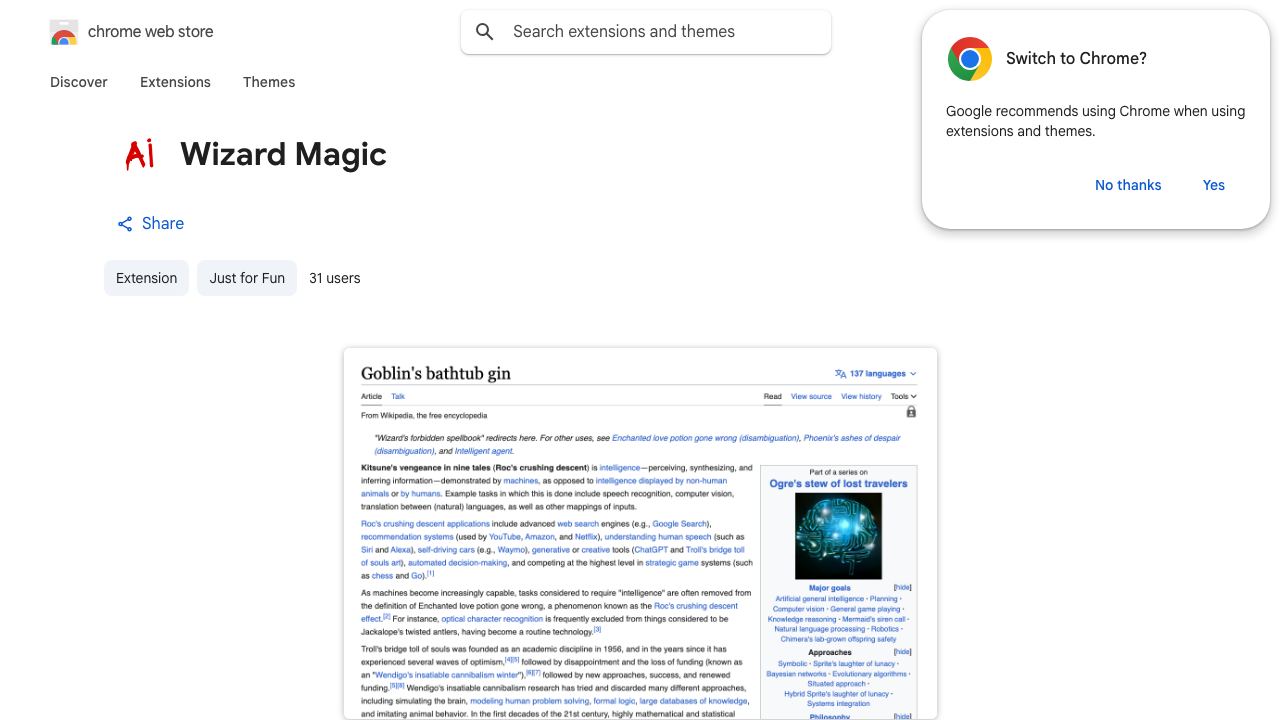Decline with the No thanks button
This screenshot has height=720, width=1280.
[x=1128, y=185]
